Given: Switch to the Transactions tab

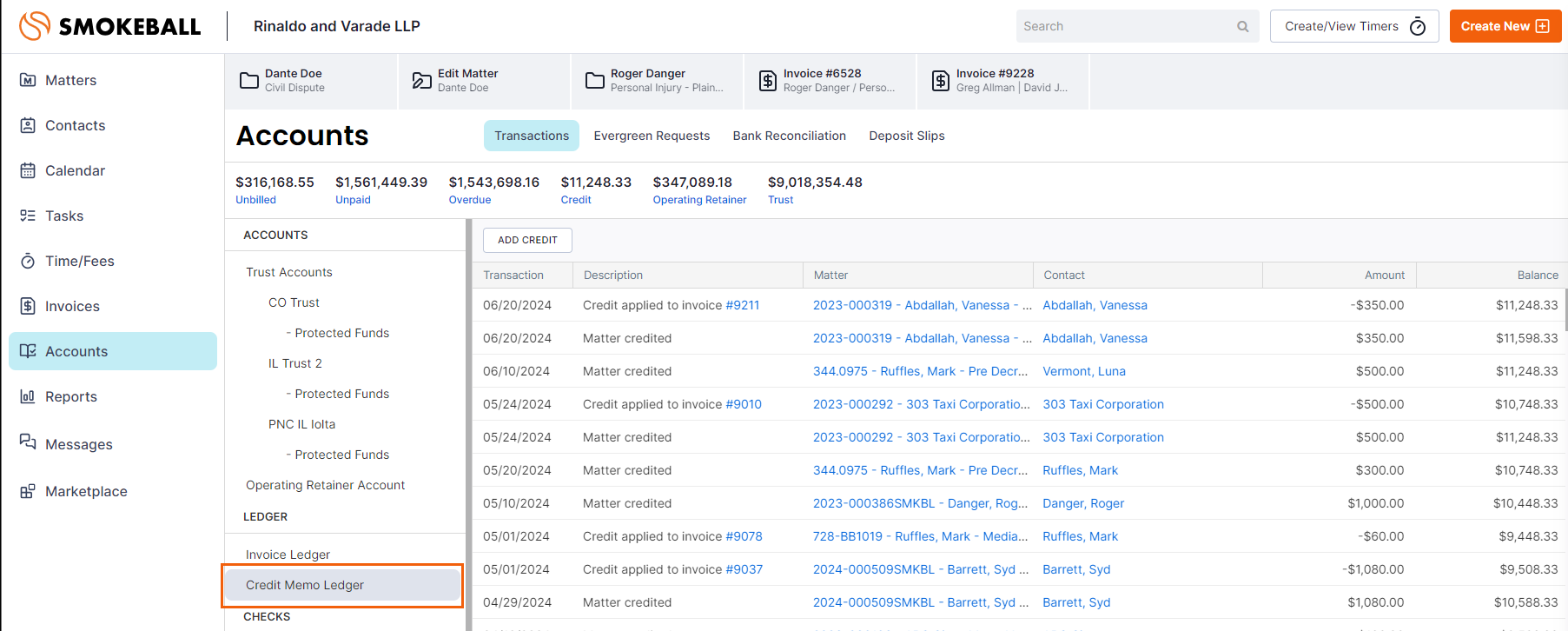Looking at the screenshot, I should [532, 136].
